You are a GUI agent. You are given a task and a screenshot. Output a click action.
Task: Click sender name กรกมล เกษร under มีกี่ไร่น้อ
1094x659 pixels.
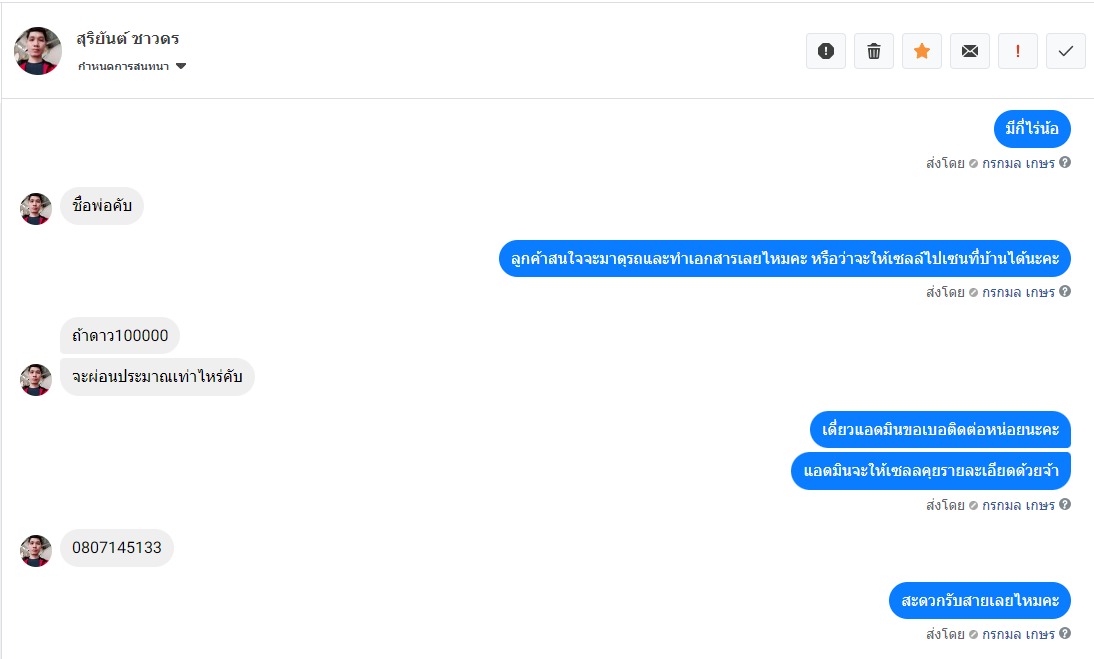(1018, 163)
